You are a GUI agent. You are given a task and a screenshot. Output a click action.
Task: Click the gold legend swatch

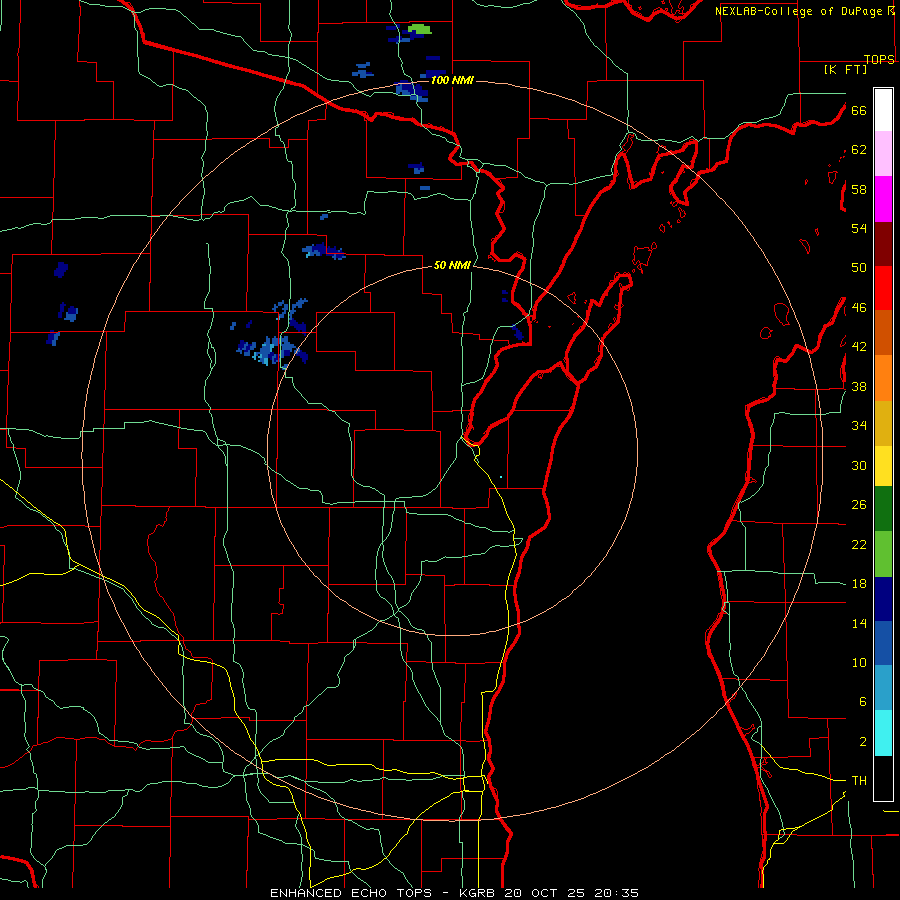[x=883, y=423]
